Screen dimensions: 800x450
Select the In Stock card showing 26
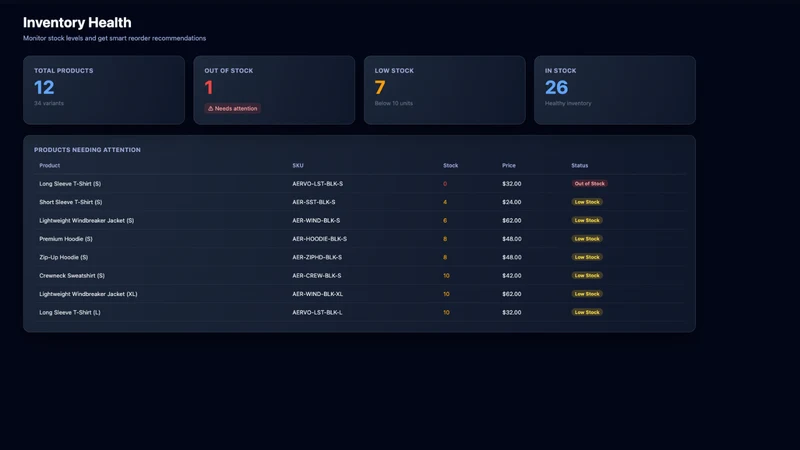[615, 90]
